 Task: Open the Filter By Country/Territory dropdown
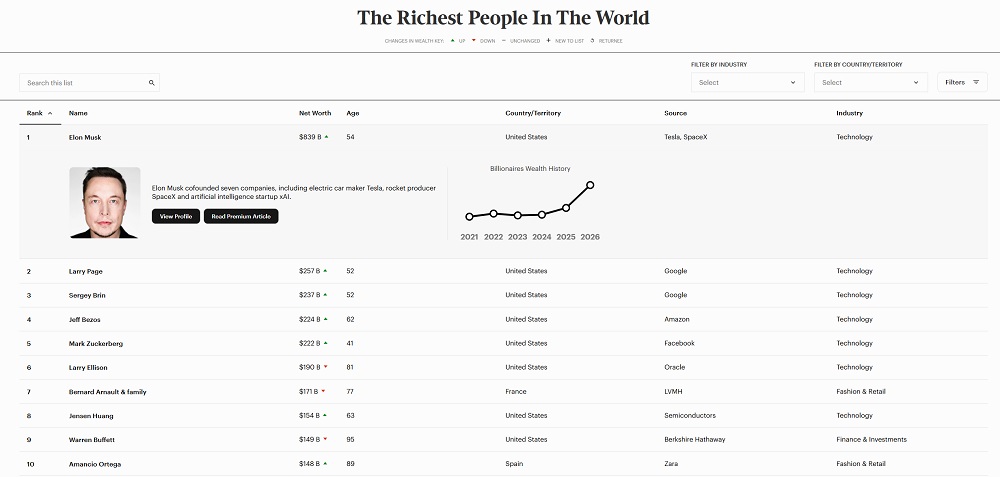[870, 83]
